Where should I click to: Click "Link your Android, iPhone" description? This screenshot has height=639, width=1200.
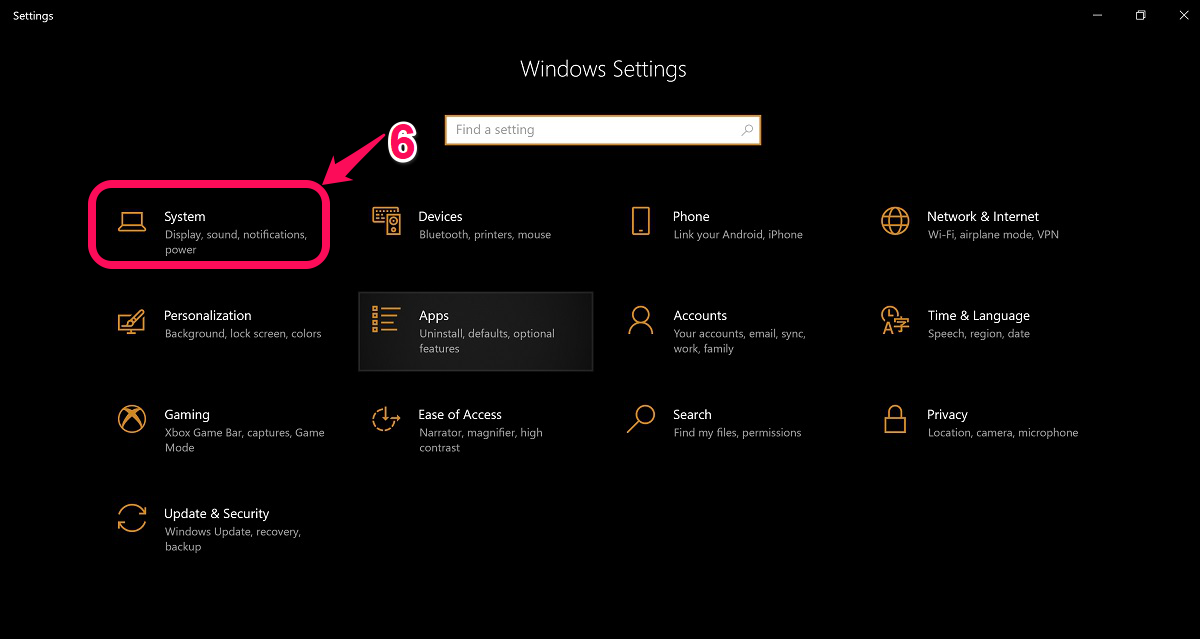pyautogui.click(x=738, y=235)
